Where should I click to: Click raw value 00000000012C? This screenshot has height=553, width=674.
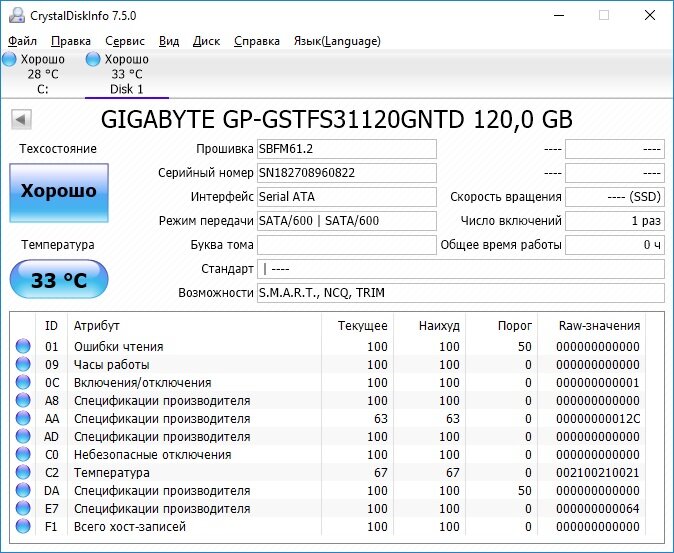pos(598,419)
